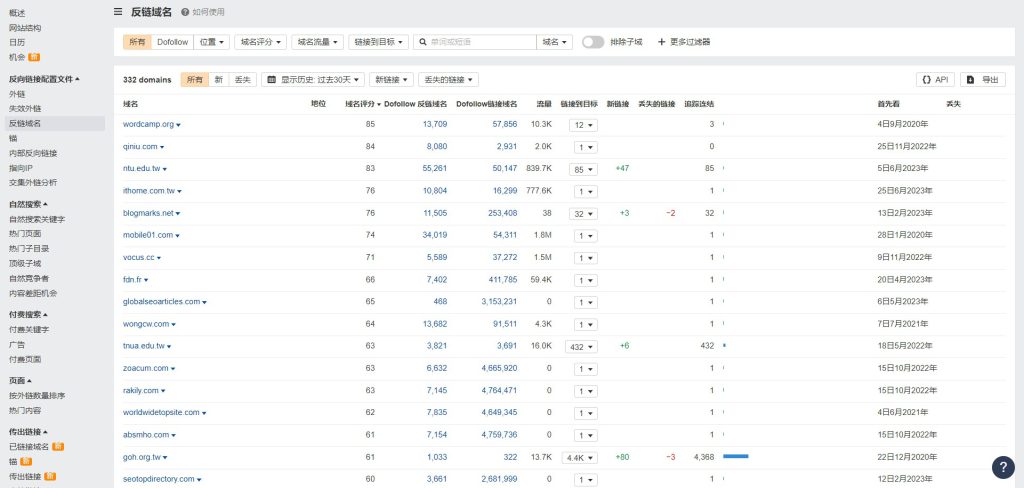Open the 域名评分 filter dropdown
The height and width of the screenshot is (488, 1024).
click(x=261, y=42)
